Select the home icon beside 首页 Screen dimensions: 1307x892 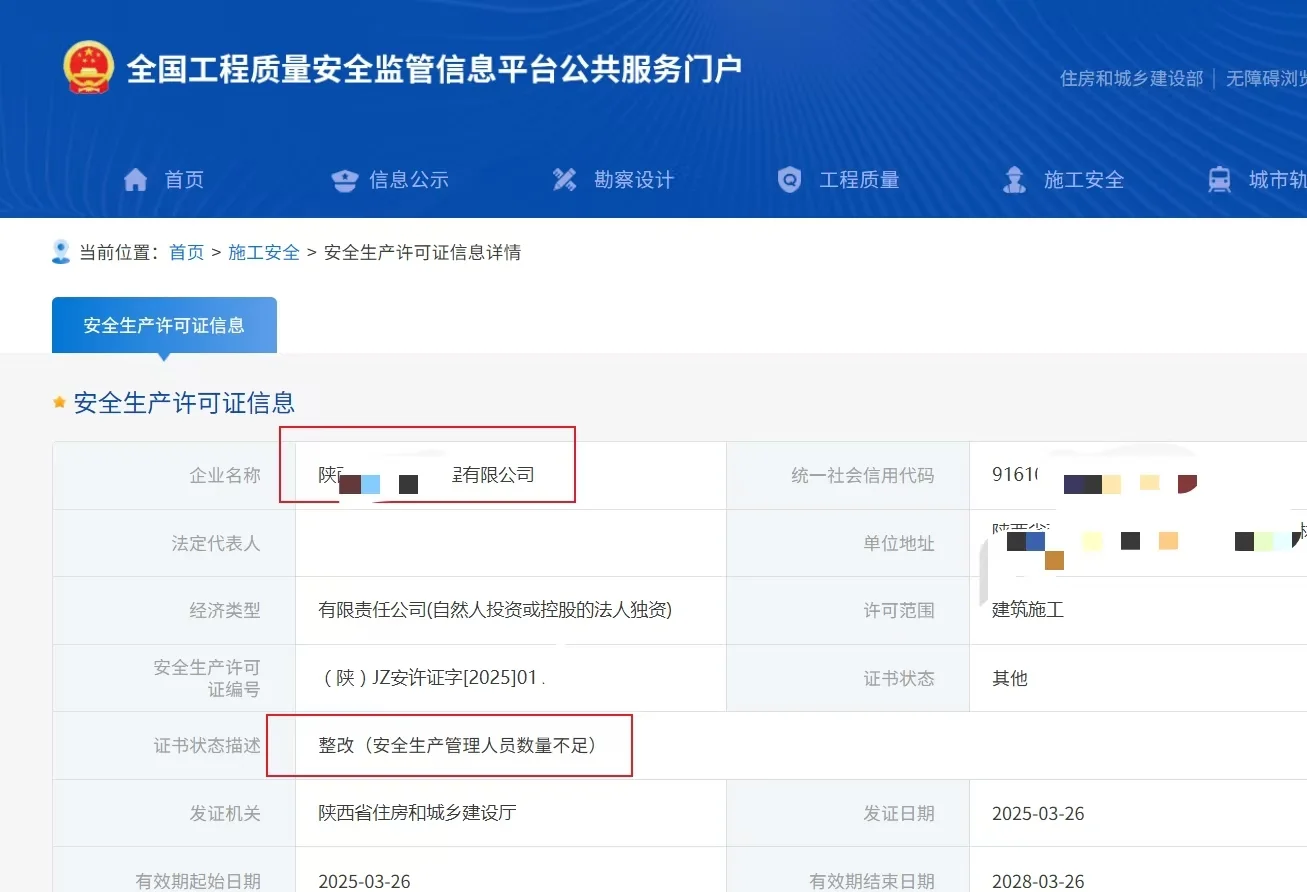pyautogui.click(x=137, y=179)
